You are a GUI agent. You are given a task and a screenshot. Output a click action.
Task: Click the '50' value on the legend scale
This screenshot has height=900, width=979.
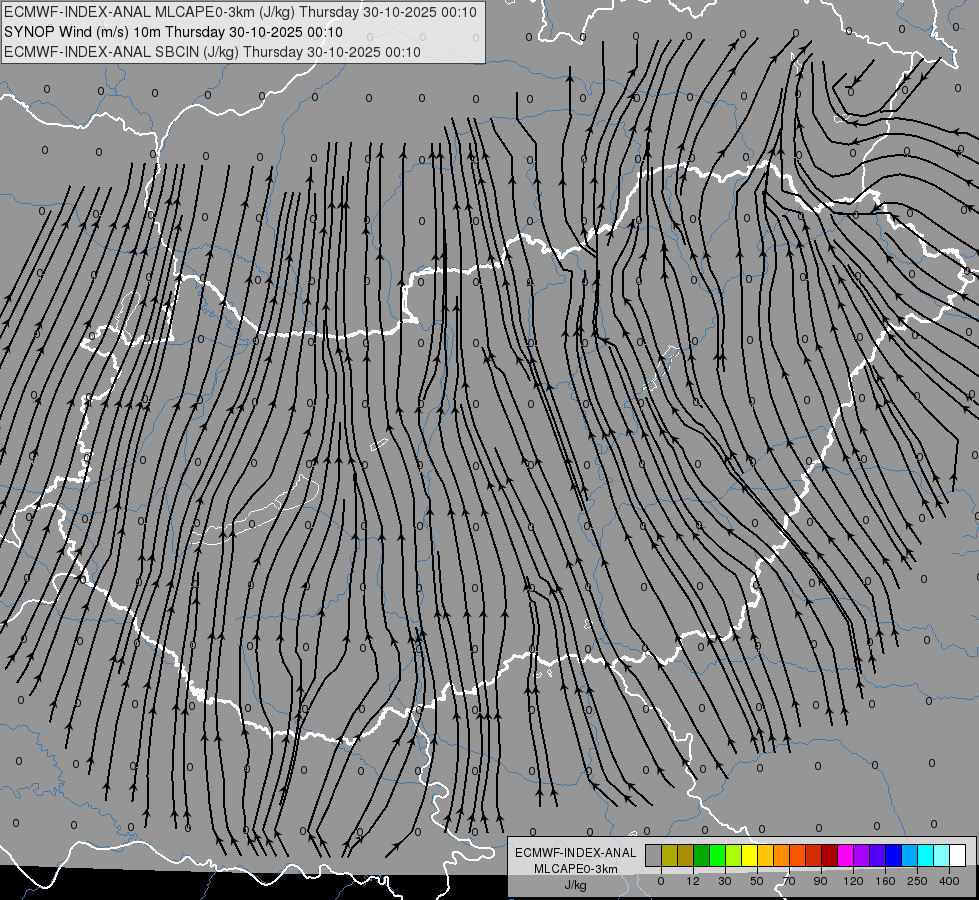pyautogui.click(x=757, y=881)
